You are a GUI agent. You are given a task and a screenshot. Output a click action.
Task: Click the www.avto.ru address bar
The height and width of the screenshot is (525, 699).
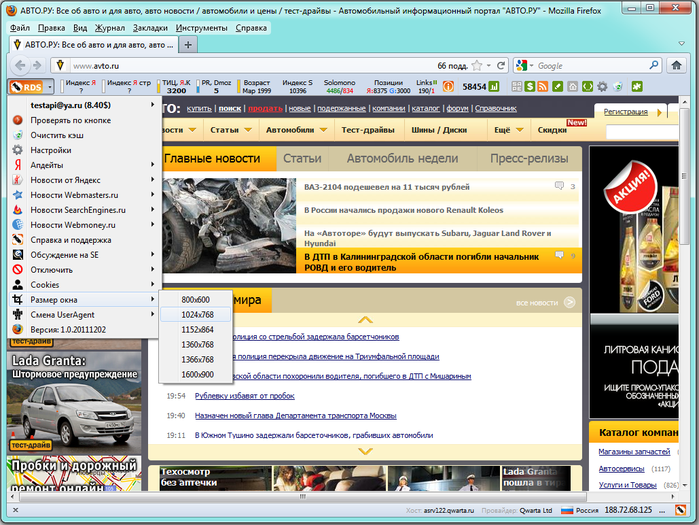tap(252, 66)
